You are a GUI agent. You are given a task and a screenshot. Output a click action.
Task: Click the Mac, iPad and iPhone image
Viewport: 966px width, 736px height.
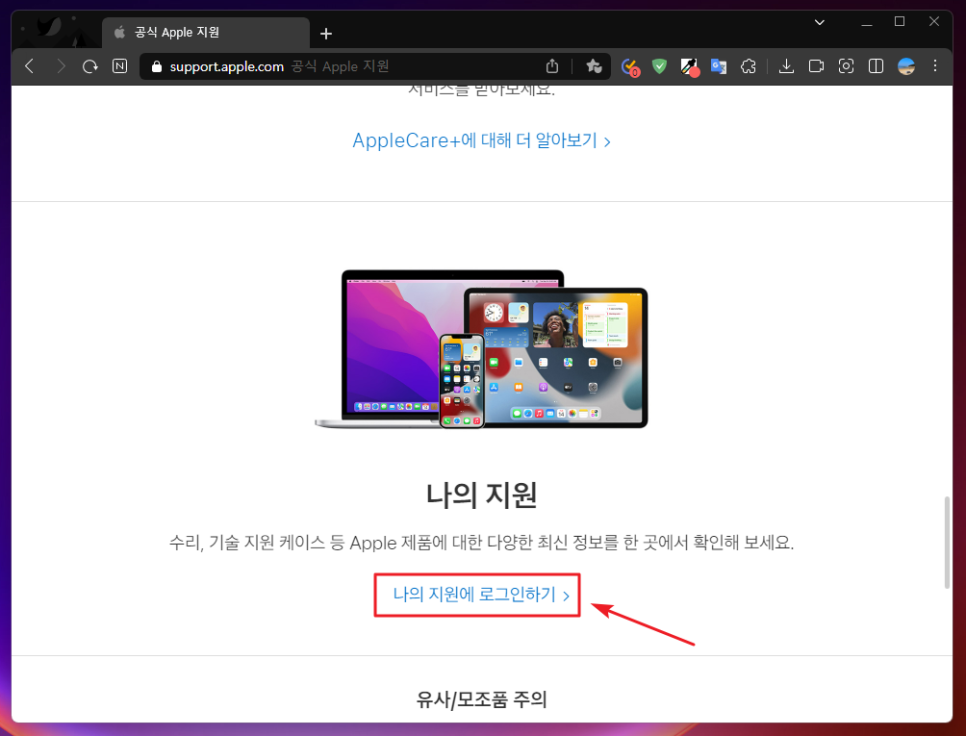click(x=481, y=349)
